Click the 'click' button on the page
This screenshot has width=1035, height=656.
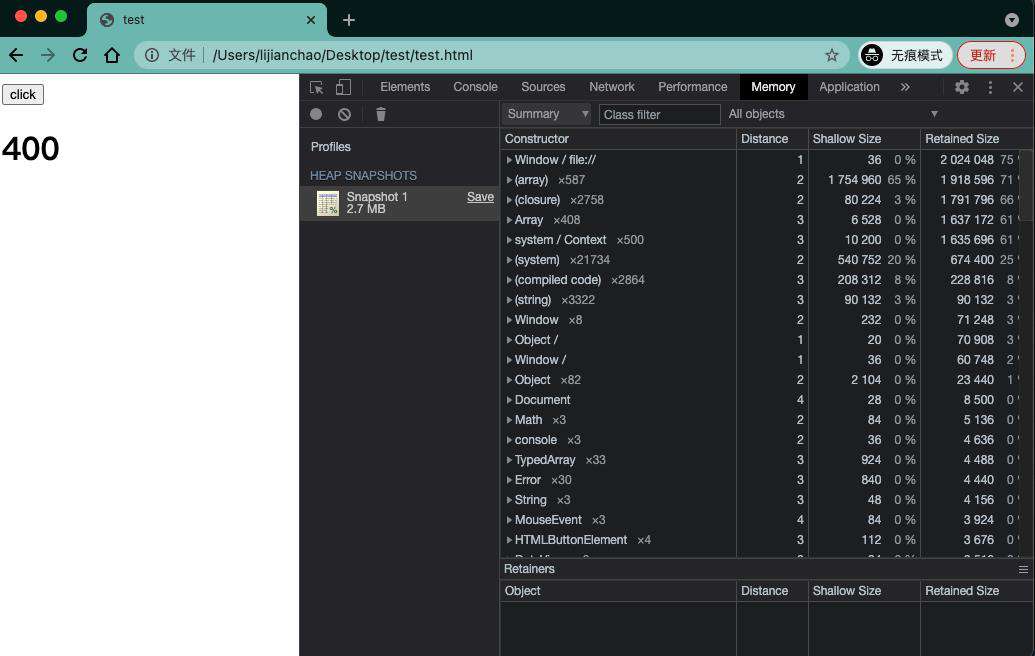click(23, 94)
